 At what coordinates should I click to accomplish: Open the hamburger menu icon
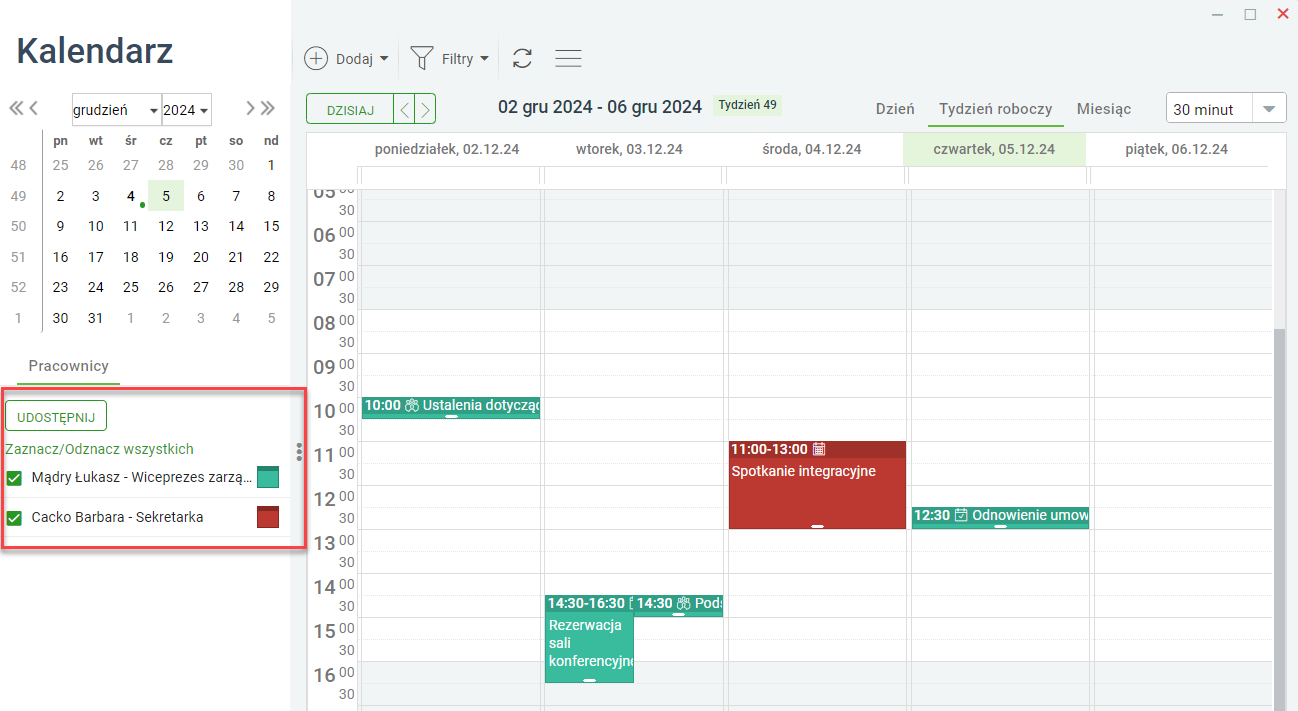568,59
